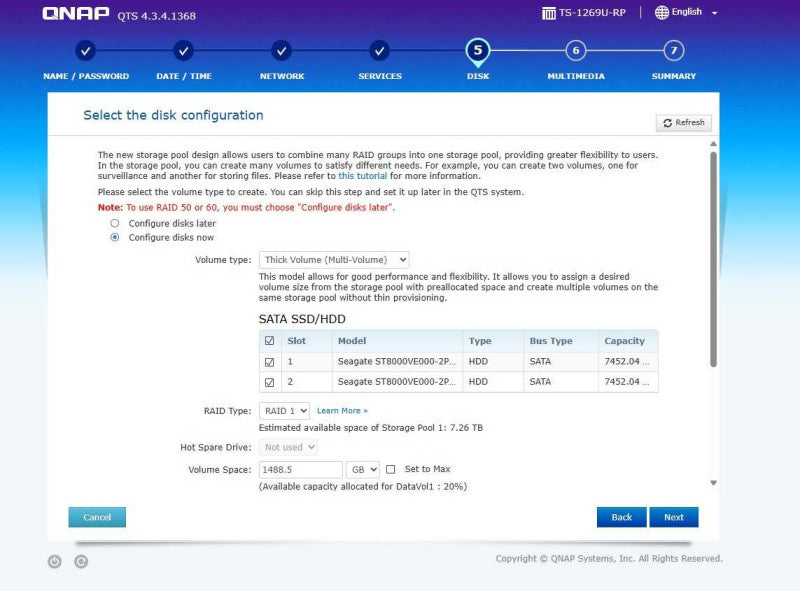Go to step 1 Name / Password
The height and width of the screenshot is (591, 800).
pos(86,51)
